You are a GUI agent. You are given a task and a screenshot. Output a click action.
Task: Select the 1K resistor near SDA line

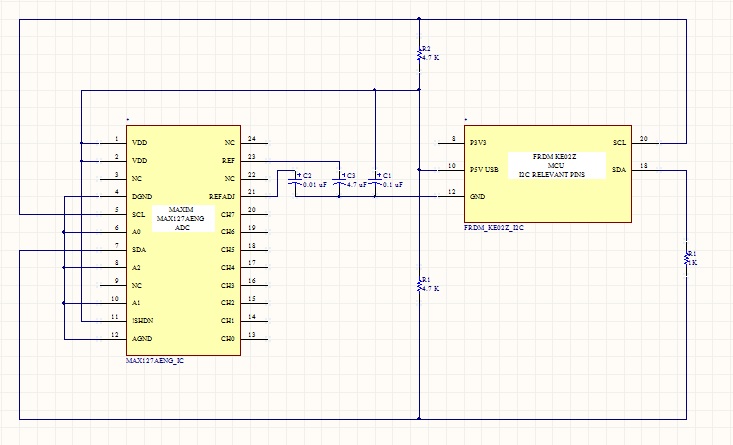[x=687, y=258]
